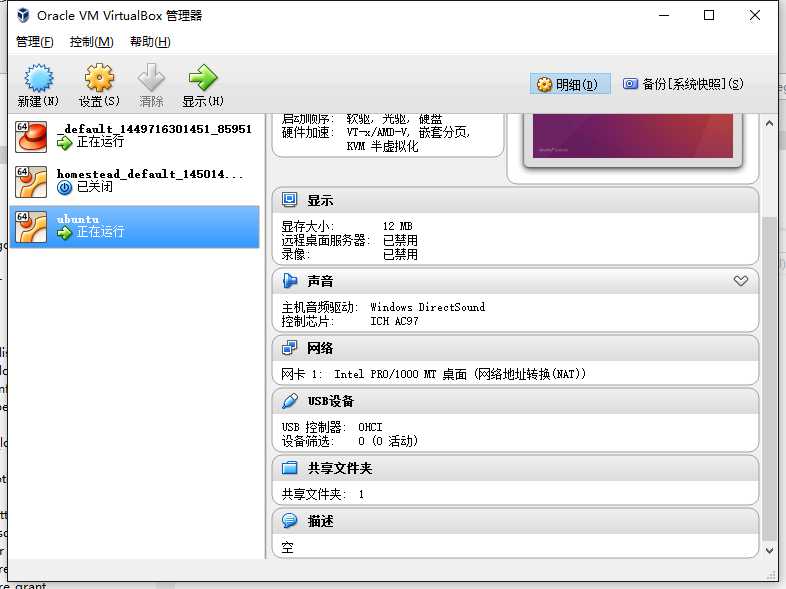The width and height of the screenshot is (786, 589).
Task: Click ICH AC97 controller text
Action: click(394, 321)
